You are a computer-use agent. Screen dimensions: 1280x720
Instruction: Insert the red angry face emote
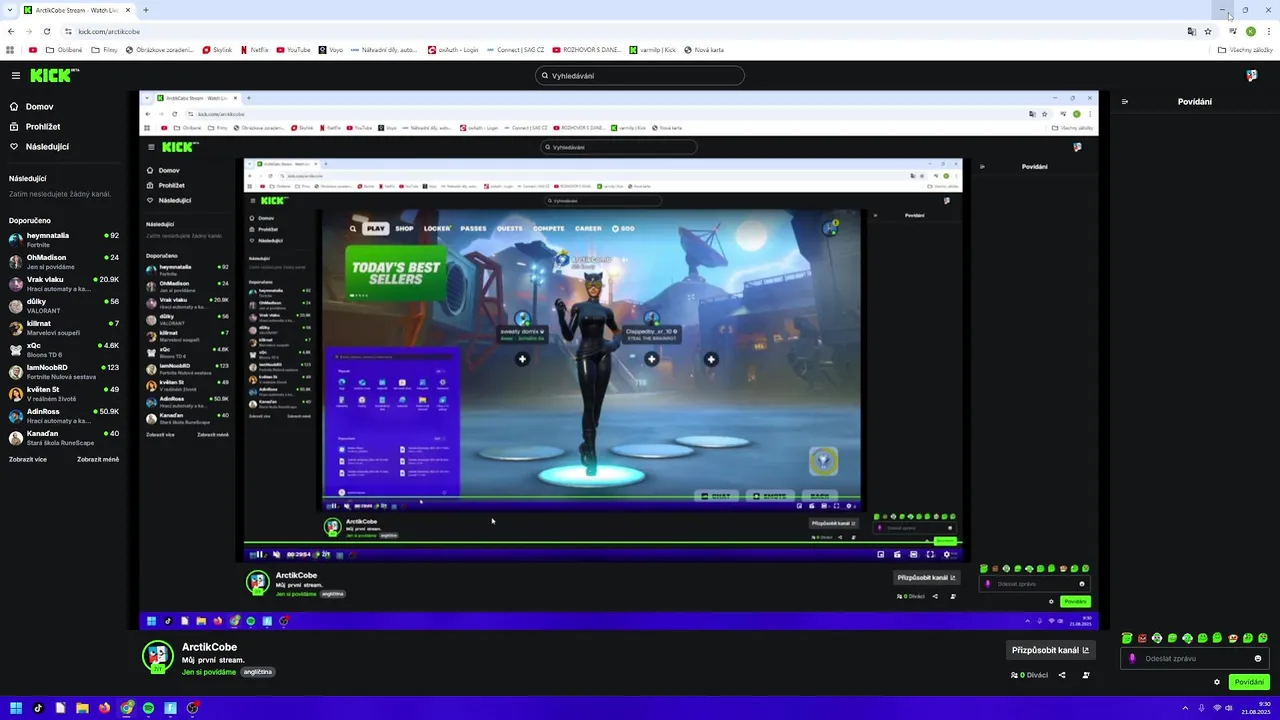[x=1142, y=638]
